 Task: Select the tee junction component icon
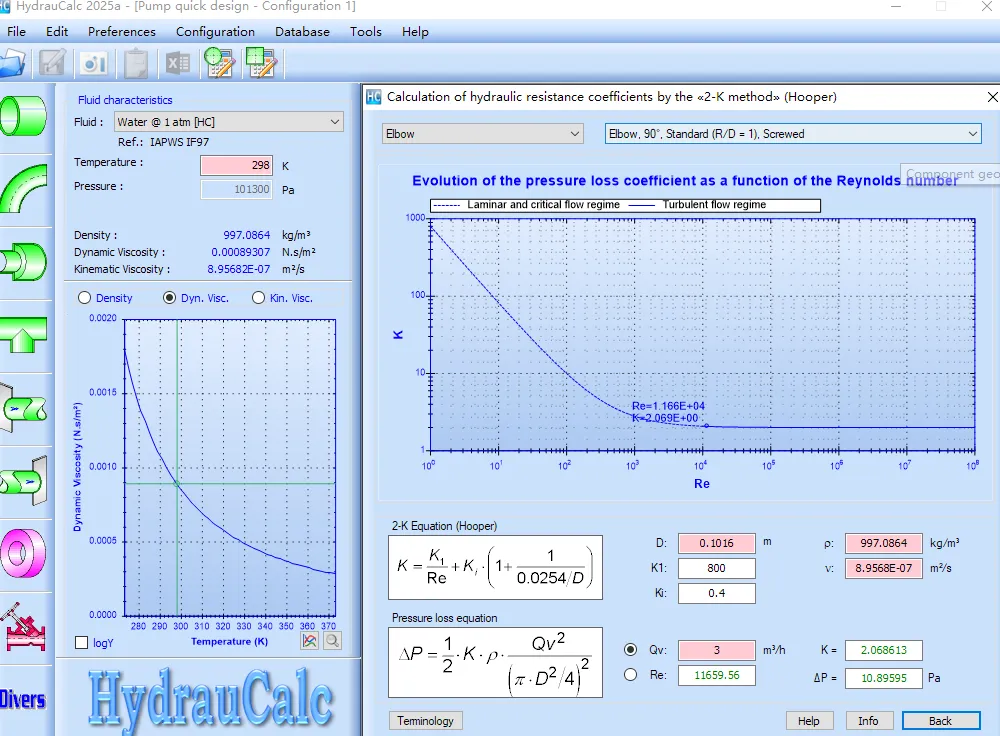(x=24, y=334)
